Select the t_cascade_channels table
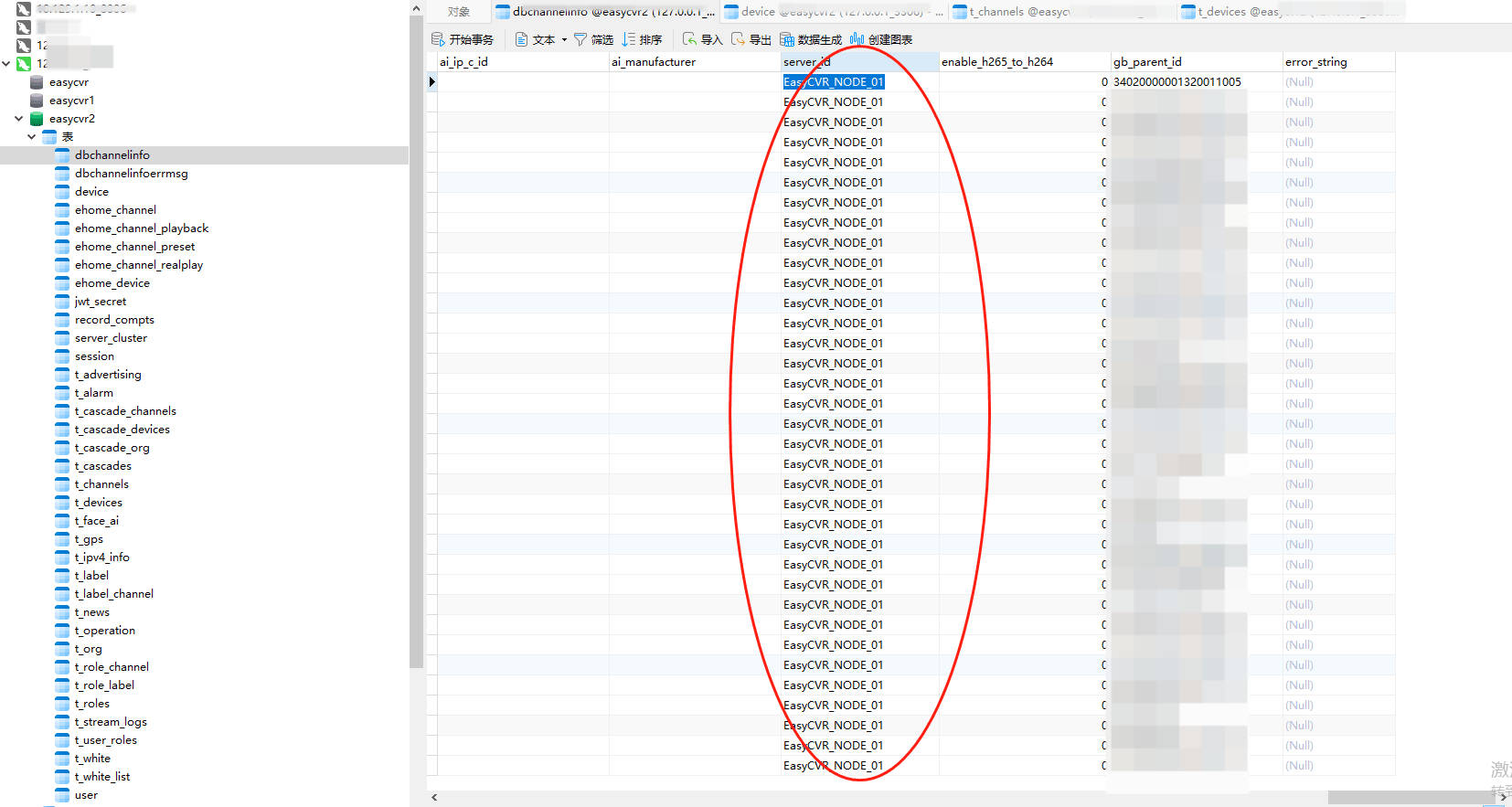Viewport: 1512px width, 807px height. (x=125, y=411)
